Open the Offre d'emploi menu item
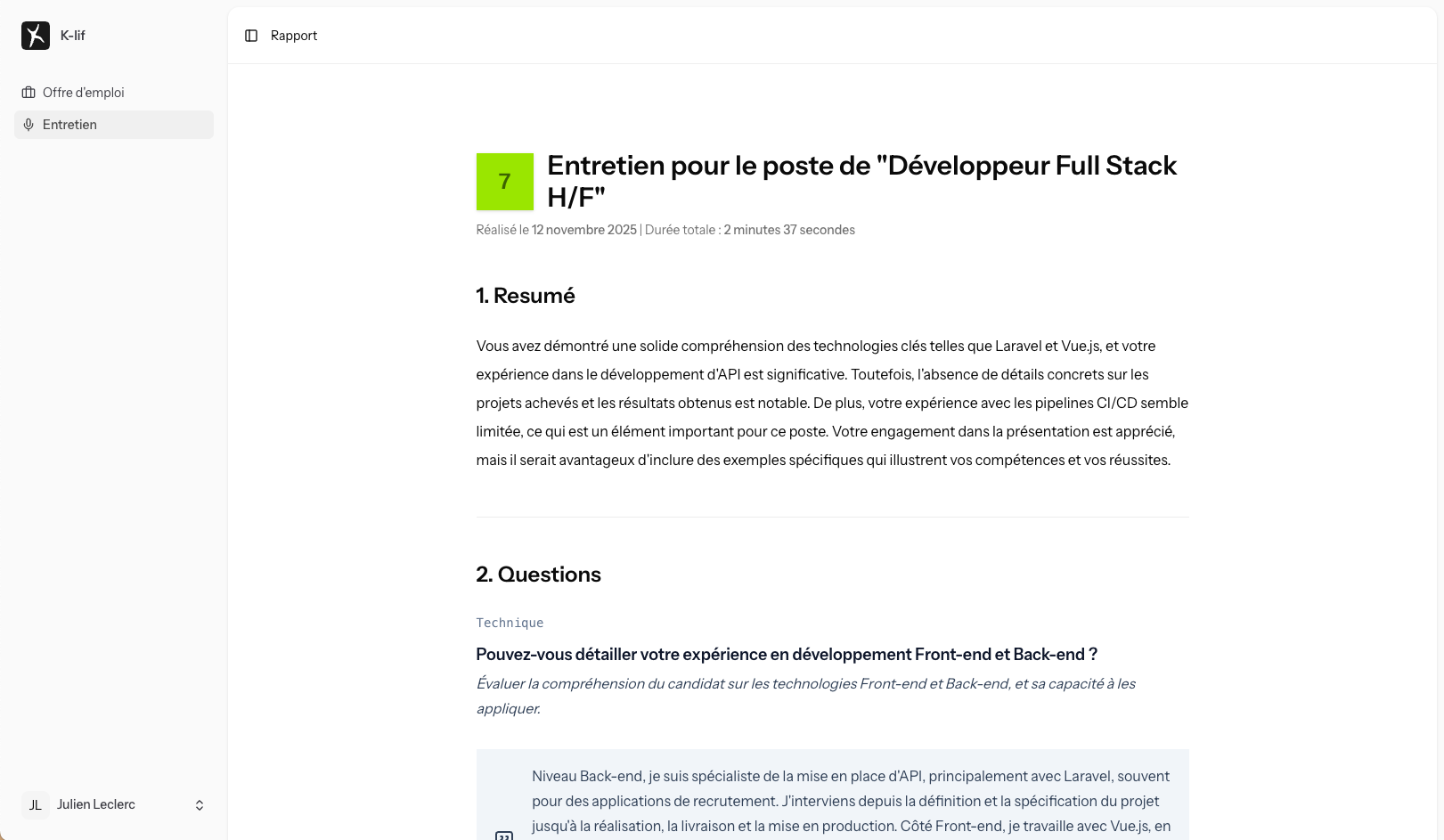The width and height of the screenshot is (1444, 840). pyautogui.click(x=84, y=93)
